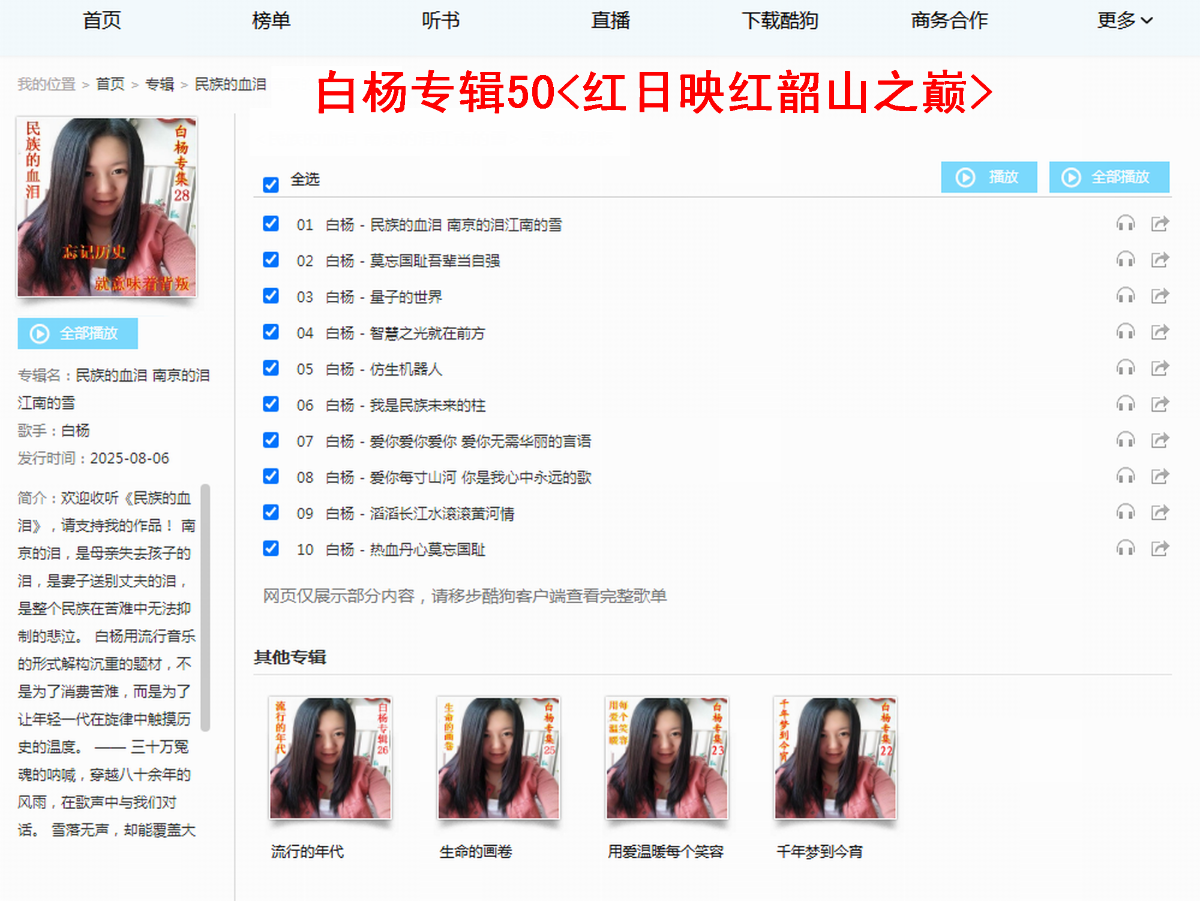Image resolution: width=1200 pixels, height=901 pixels.
Task: Share track 量子的世界
Action: pos(1160,296)
